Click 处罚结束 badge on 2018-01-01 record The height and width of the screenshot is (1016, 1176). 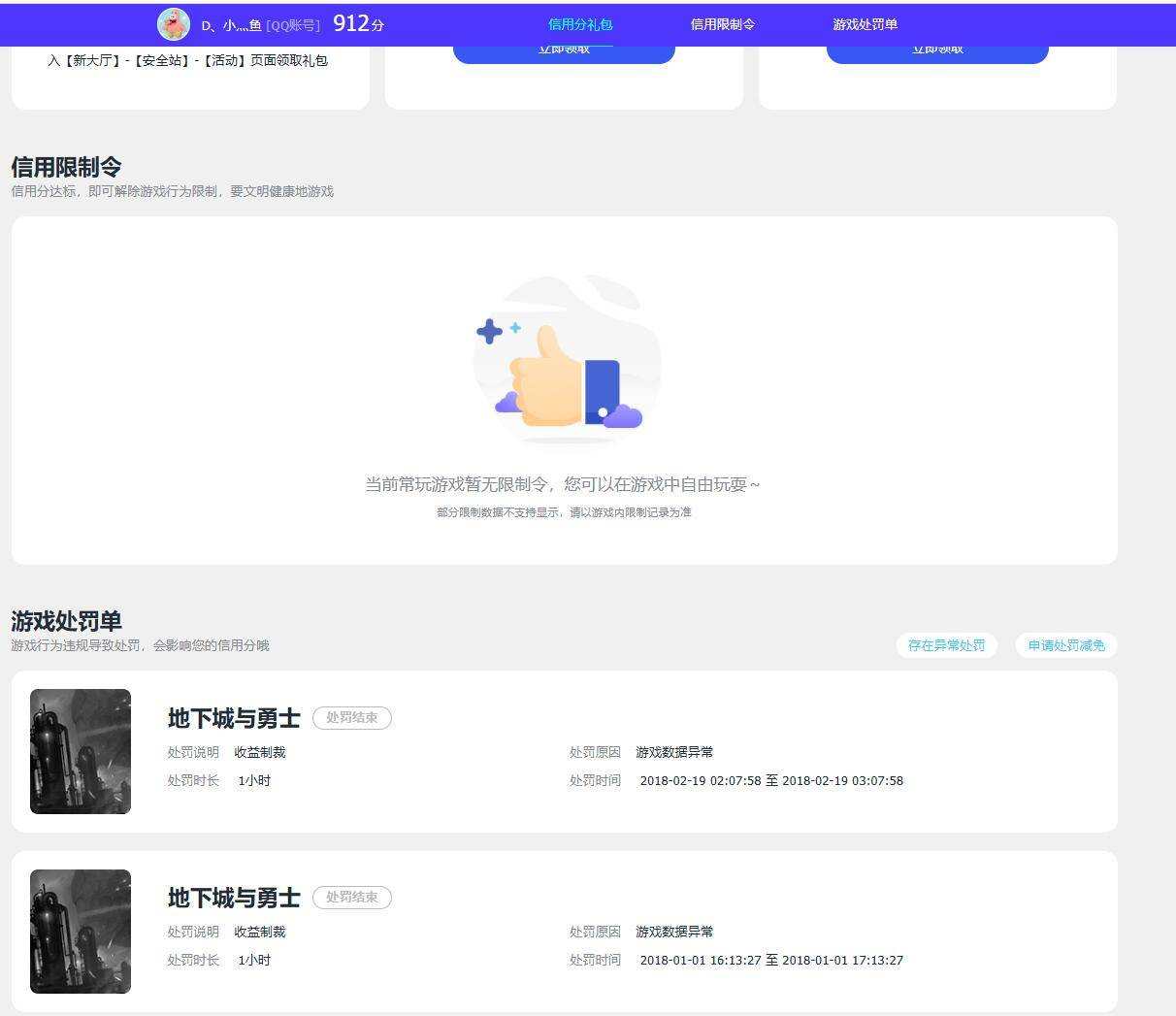coord(352,898)
